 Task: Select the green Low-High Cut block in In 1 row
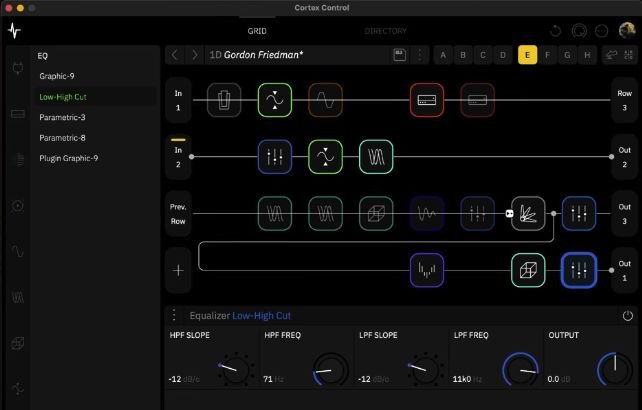[x=275, y=100]
